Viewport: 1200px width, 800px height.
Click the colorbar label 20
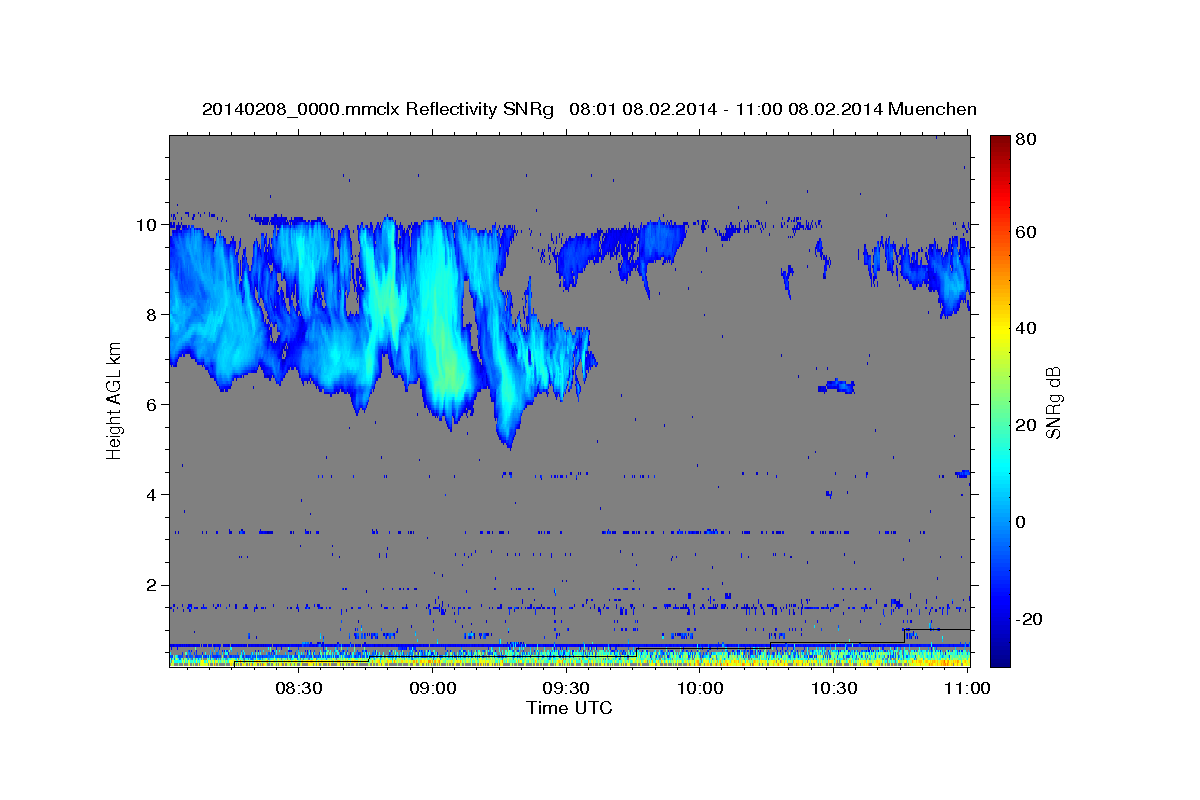(x=1025, y=425)
